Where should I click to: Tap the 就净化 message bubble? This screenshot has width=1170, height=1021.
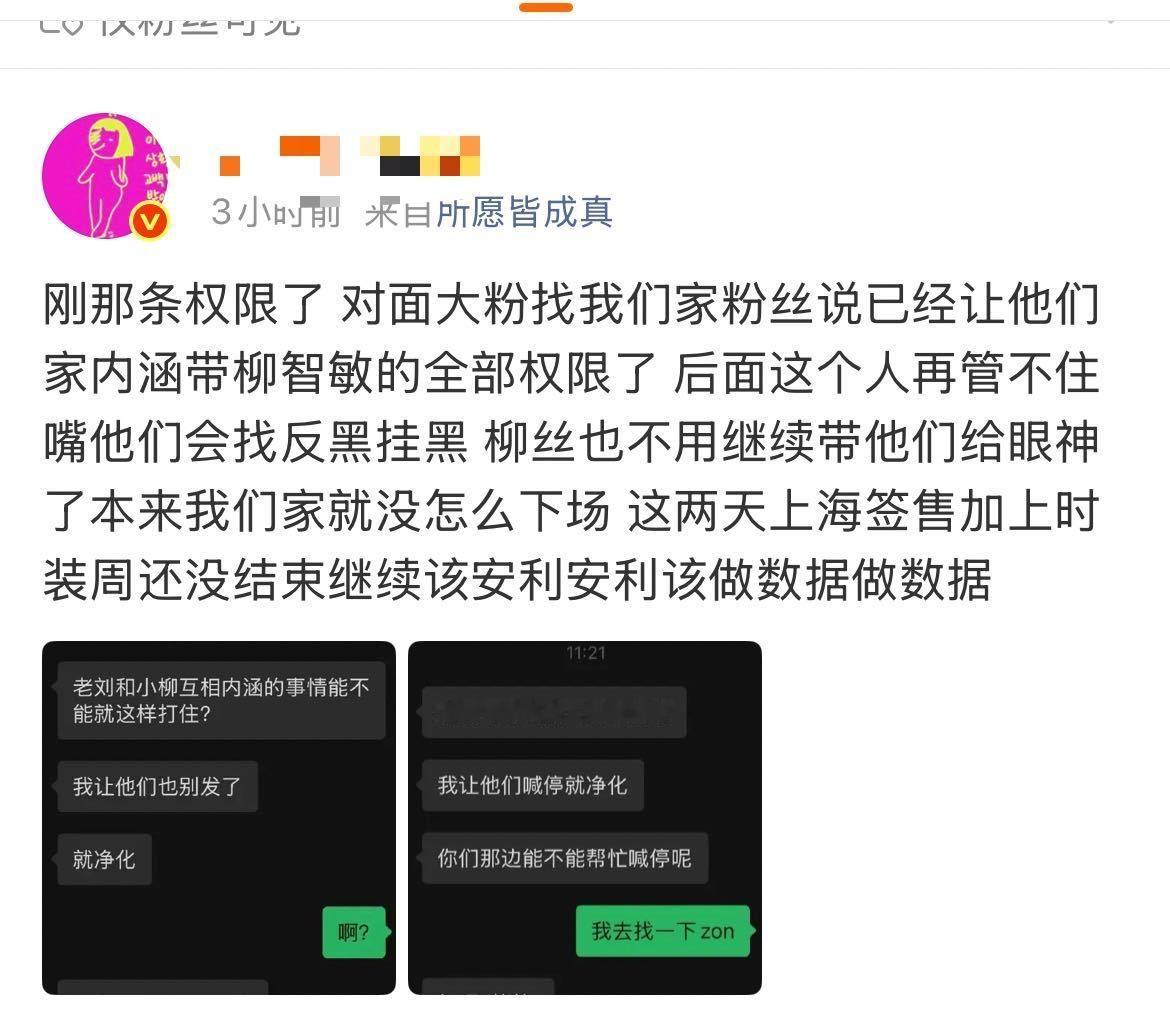[x=104, y=860]
